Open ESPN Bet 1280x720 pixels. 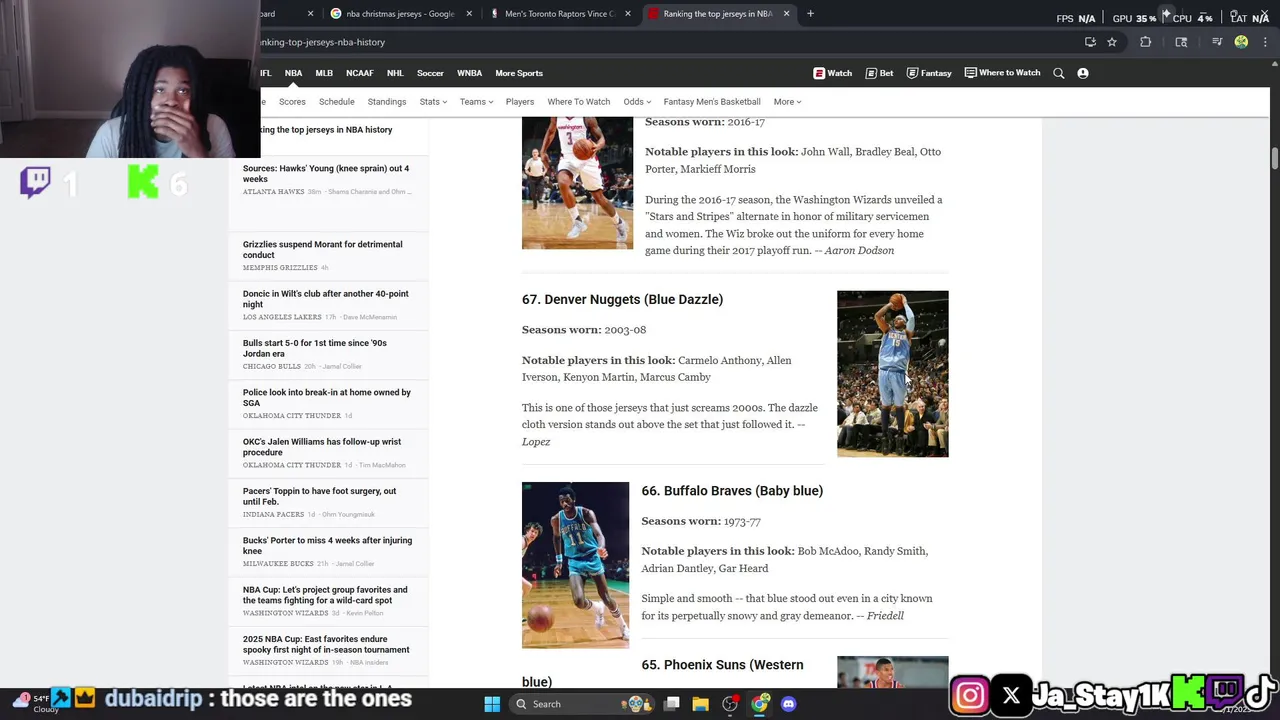tap(880, 73)
